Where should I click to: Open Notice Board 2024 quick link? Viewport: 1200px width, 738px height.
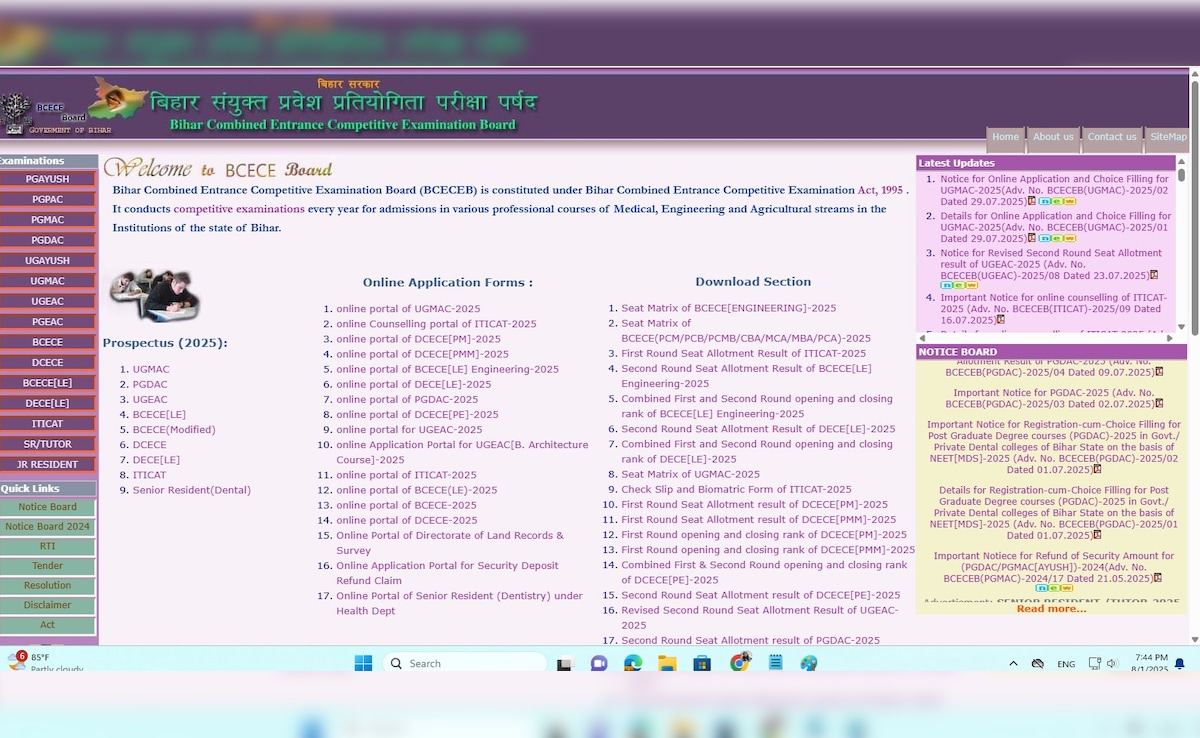[x=48, y=527]
